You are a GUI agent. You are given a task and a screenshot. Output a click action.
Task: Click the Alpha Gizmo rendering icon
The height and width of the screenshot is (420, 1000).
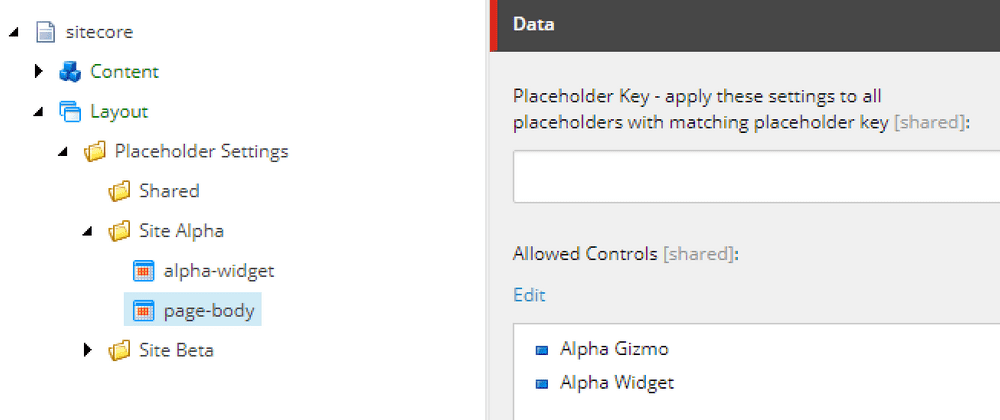542,350
